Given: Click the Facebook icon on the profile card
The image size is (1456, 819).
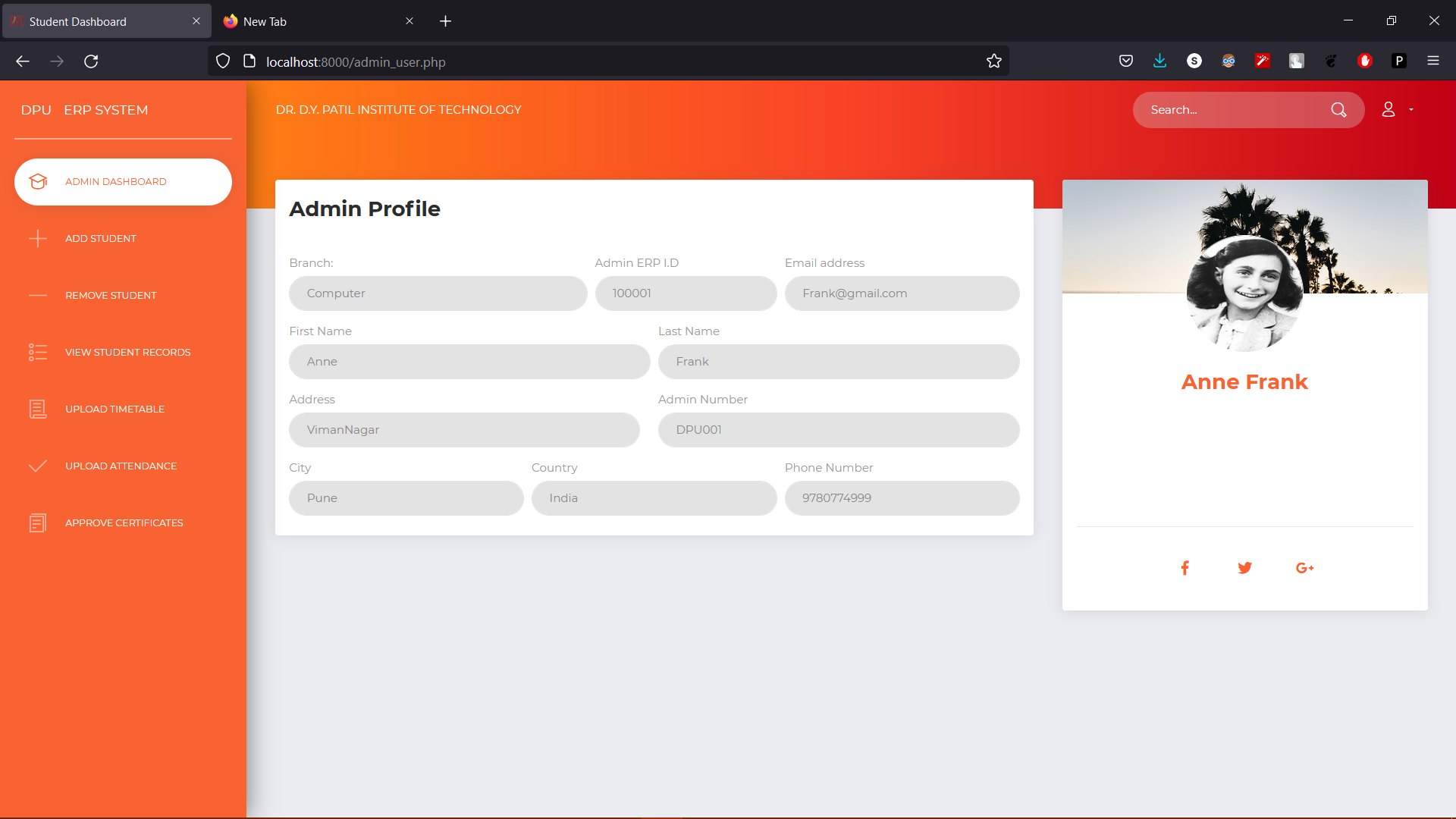Looking at the screenshot, I should [x=1185, y=567].
